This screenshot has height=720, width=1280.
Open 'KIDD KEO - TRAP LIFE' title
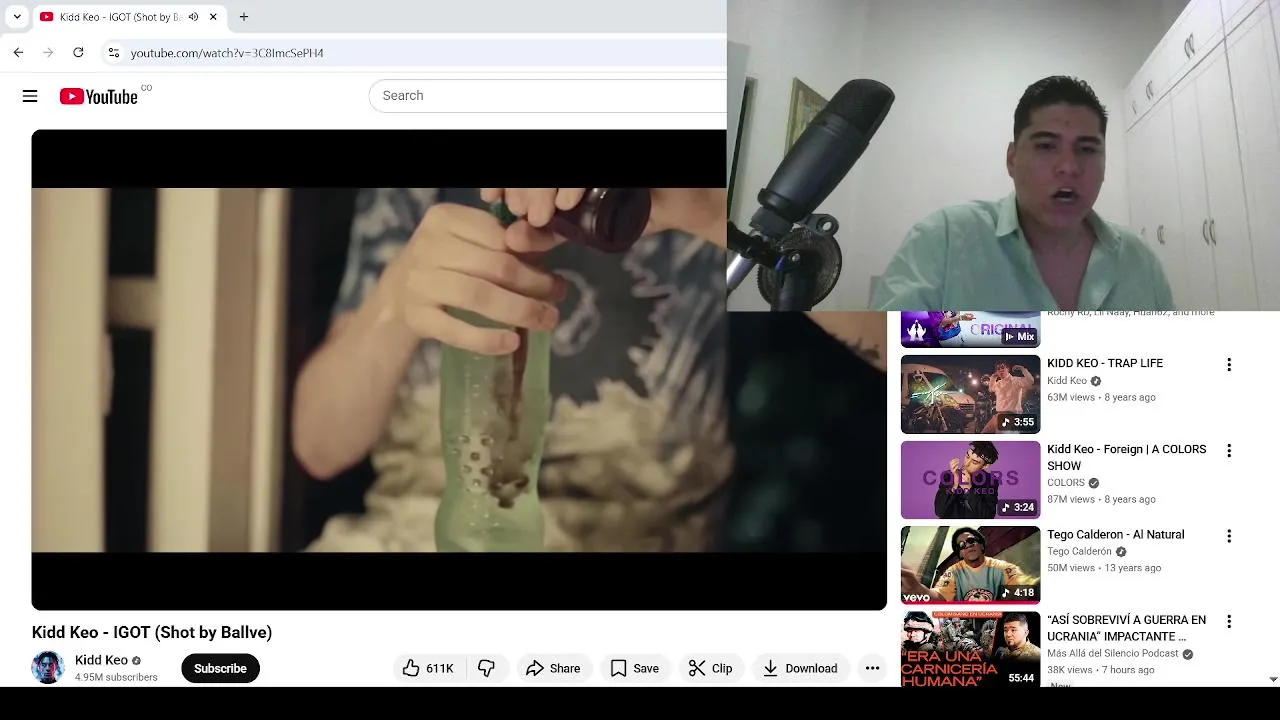(x=1105, y=363)
